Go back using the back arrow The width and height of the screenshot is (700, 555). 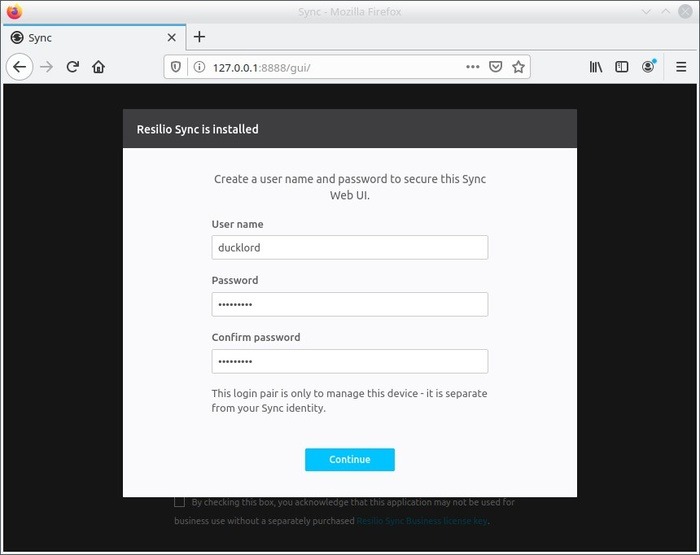tap(19, 67)
